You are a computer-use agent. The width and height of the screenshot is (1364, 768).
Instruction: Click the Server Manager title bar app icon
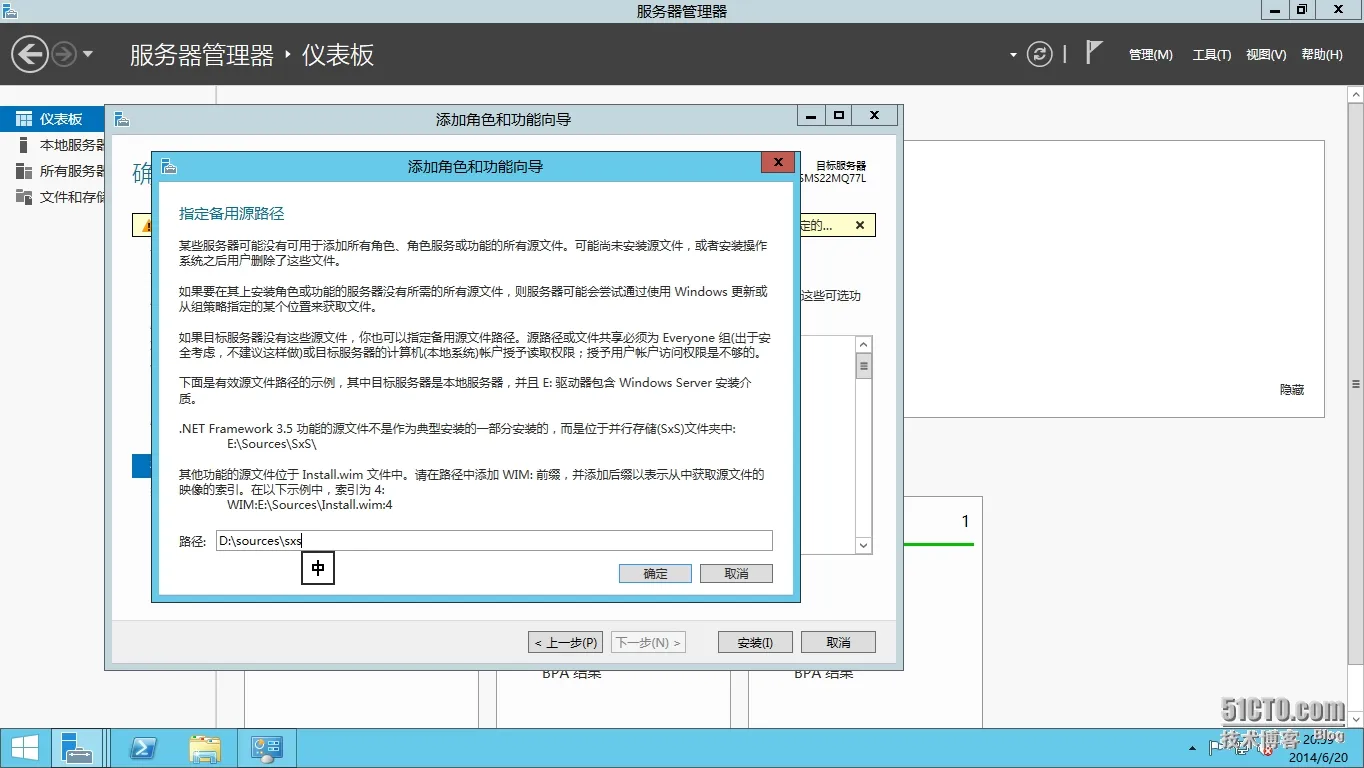(x=11, y=11)
